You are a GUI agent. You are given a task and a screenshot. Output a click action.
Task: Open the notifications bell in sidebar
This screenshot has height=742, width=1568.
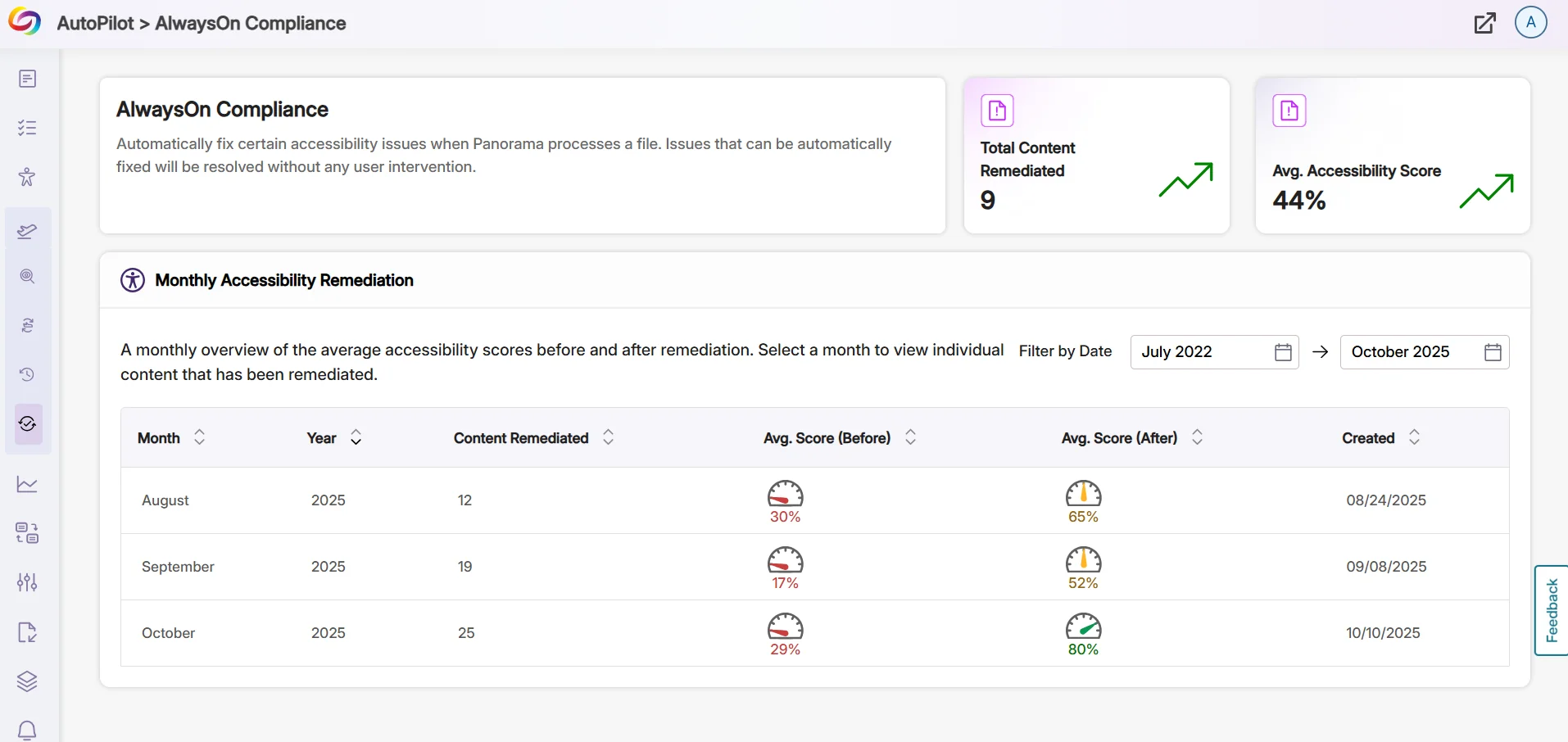(27, 730)
